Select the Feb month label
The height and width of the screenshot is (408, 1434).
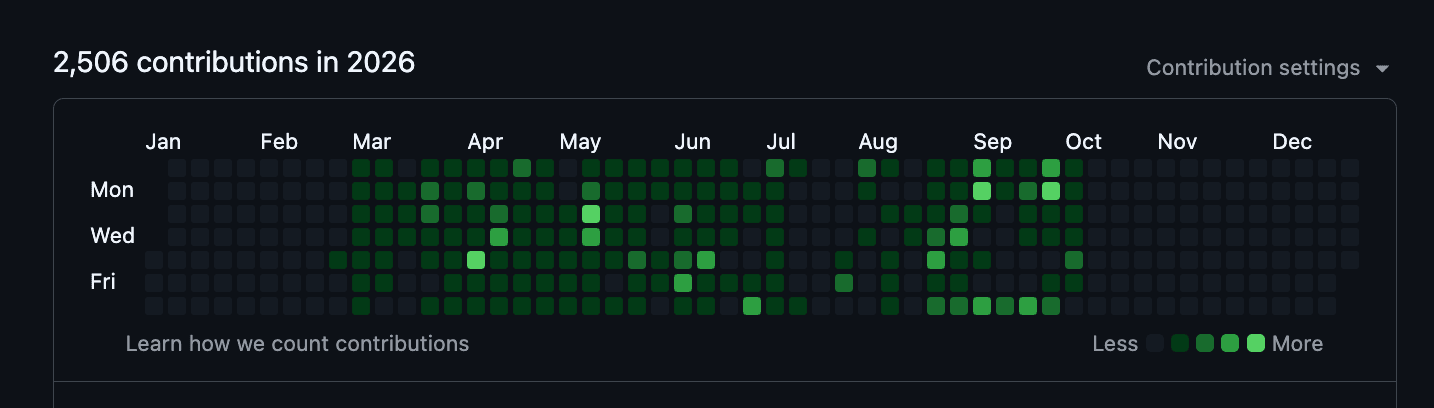pos(279,142)
